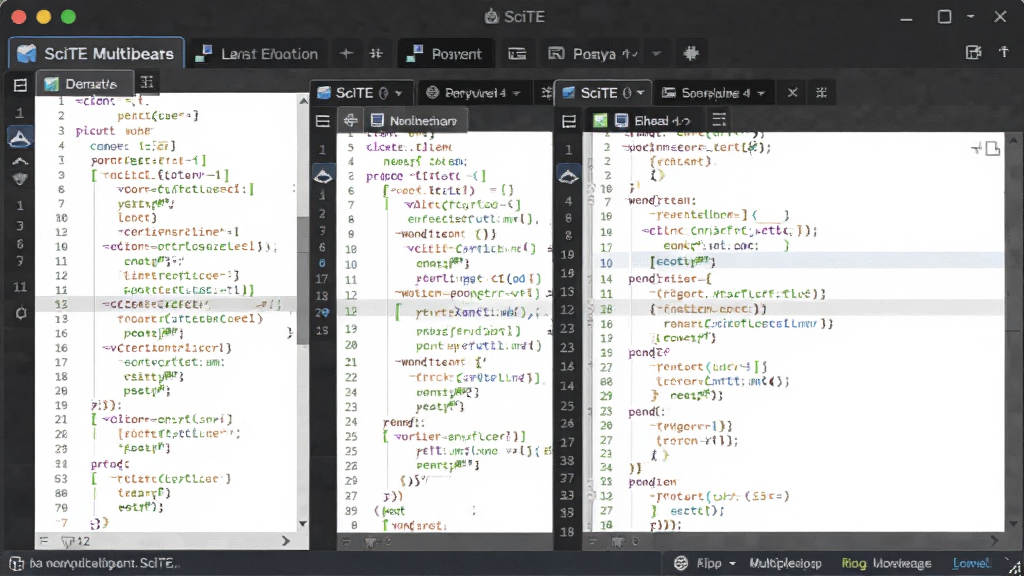Select the highlighted boat icon in left sidebar

click(20, 138)
